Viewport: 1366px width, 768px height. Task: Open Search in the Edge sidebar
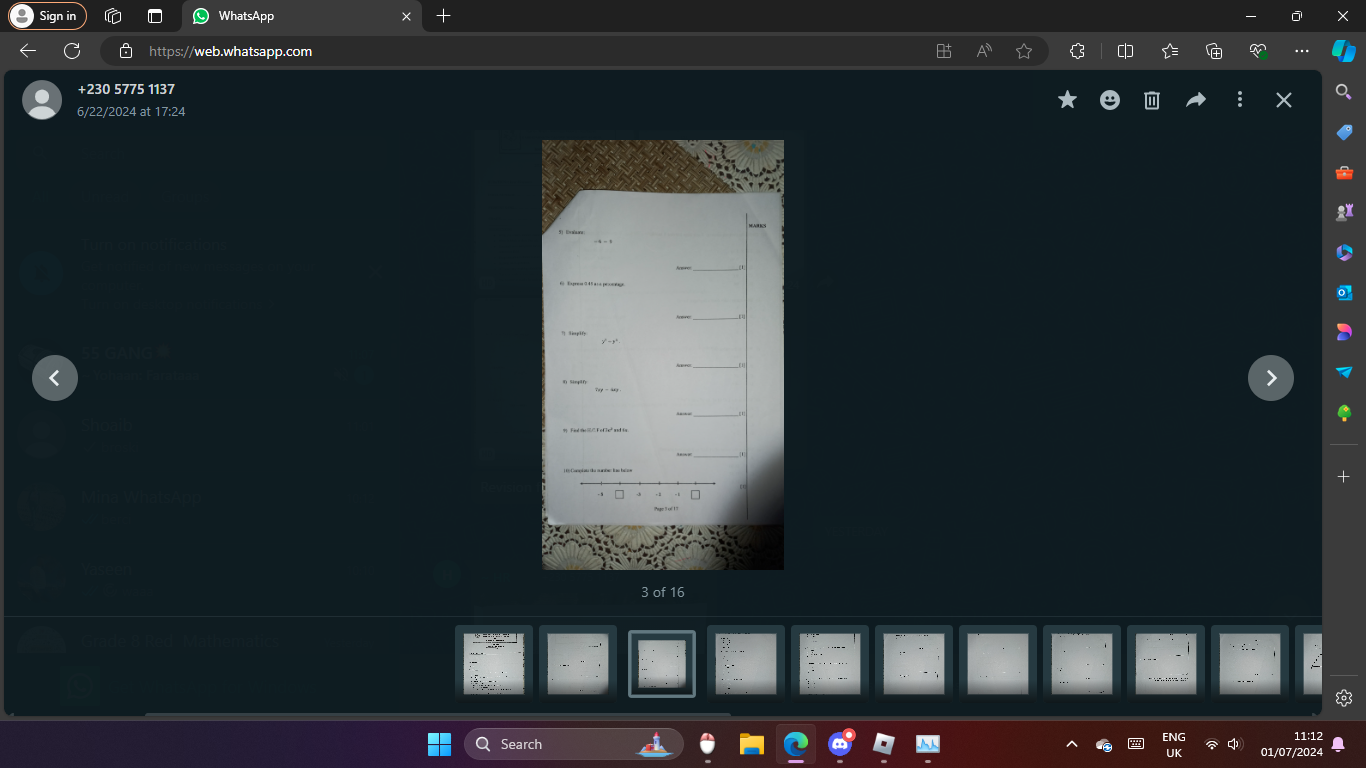click(x=1344, y=92)
